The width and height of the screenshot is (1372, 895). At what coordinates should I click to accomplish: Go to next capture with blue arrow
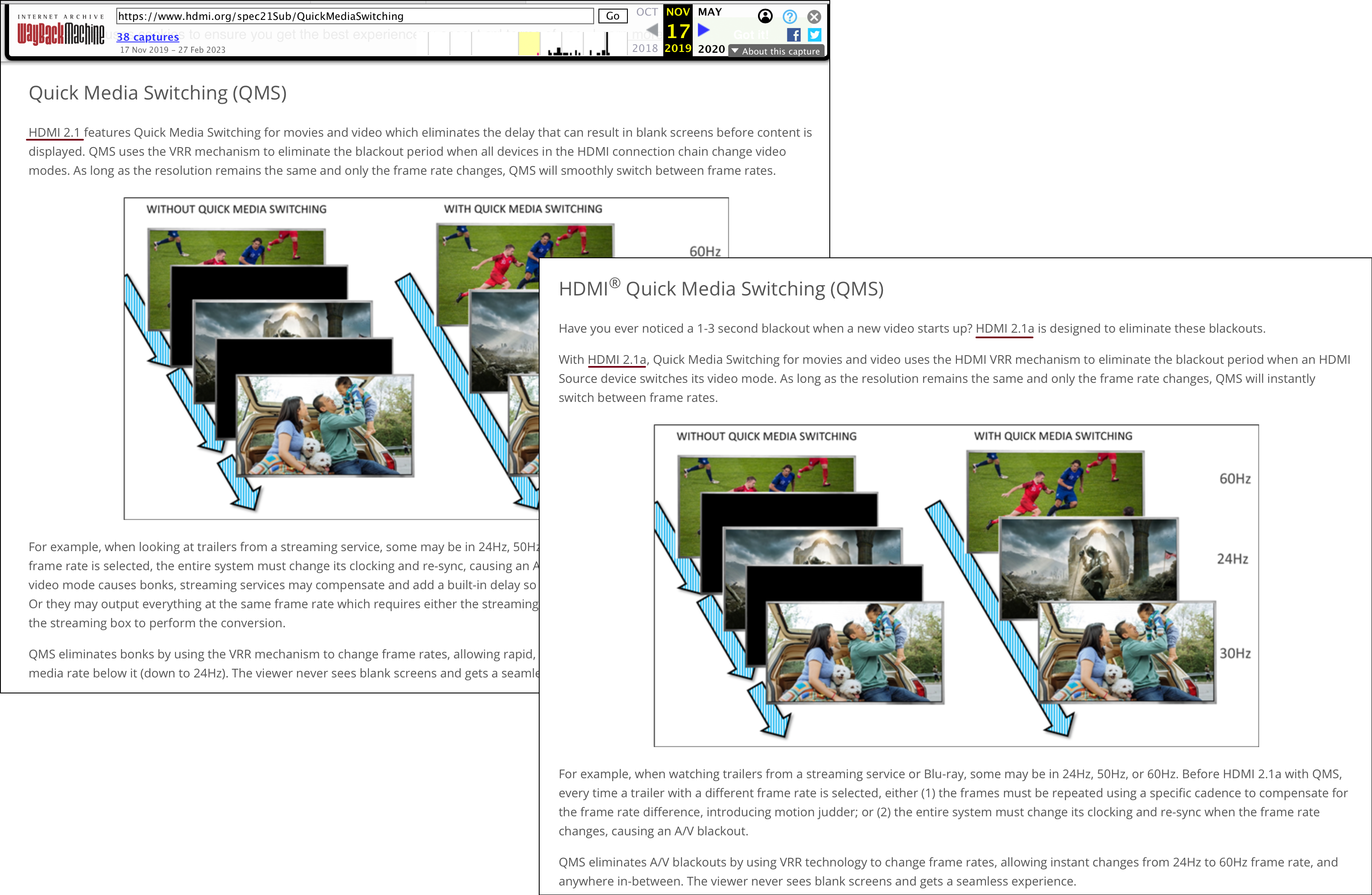coord(704,30)
